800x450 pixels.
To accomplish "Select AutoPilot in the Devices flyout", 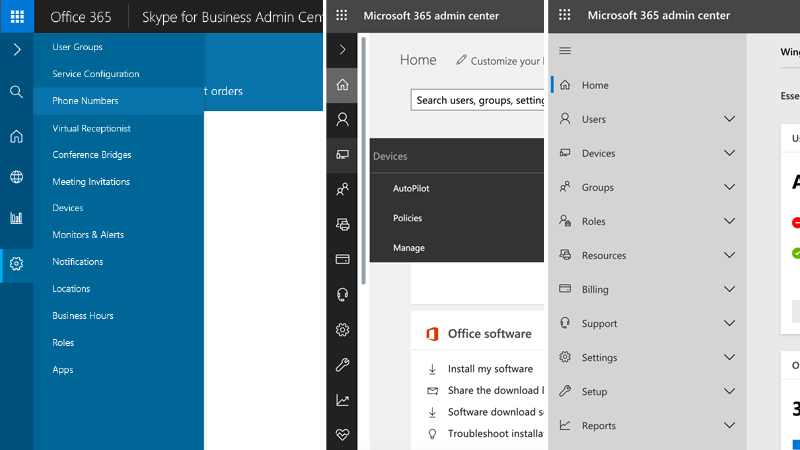I will pos(411,188).
